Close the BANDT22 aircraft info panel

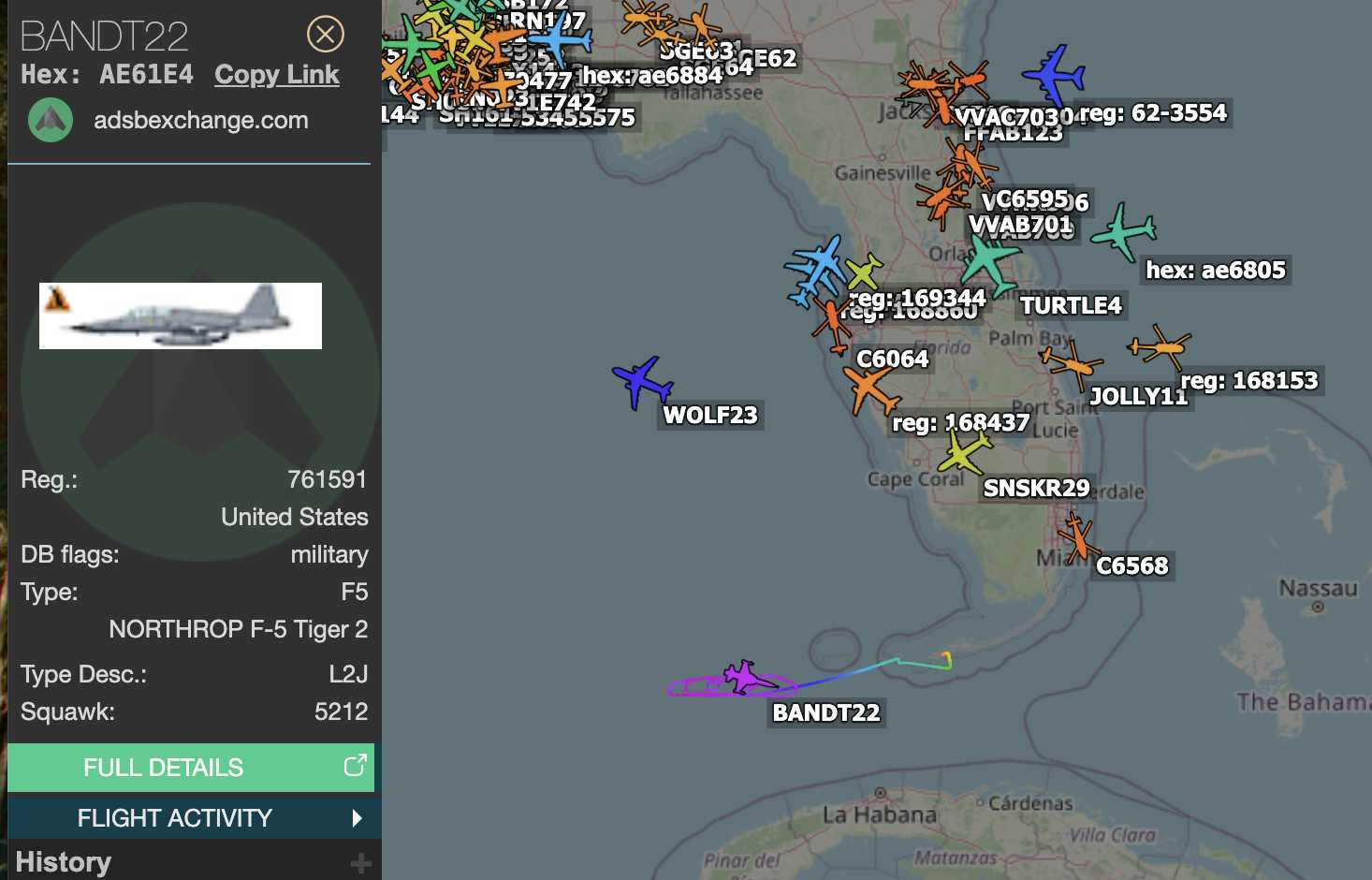point(326,35)
